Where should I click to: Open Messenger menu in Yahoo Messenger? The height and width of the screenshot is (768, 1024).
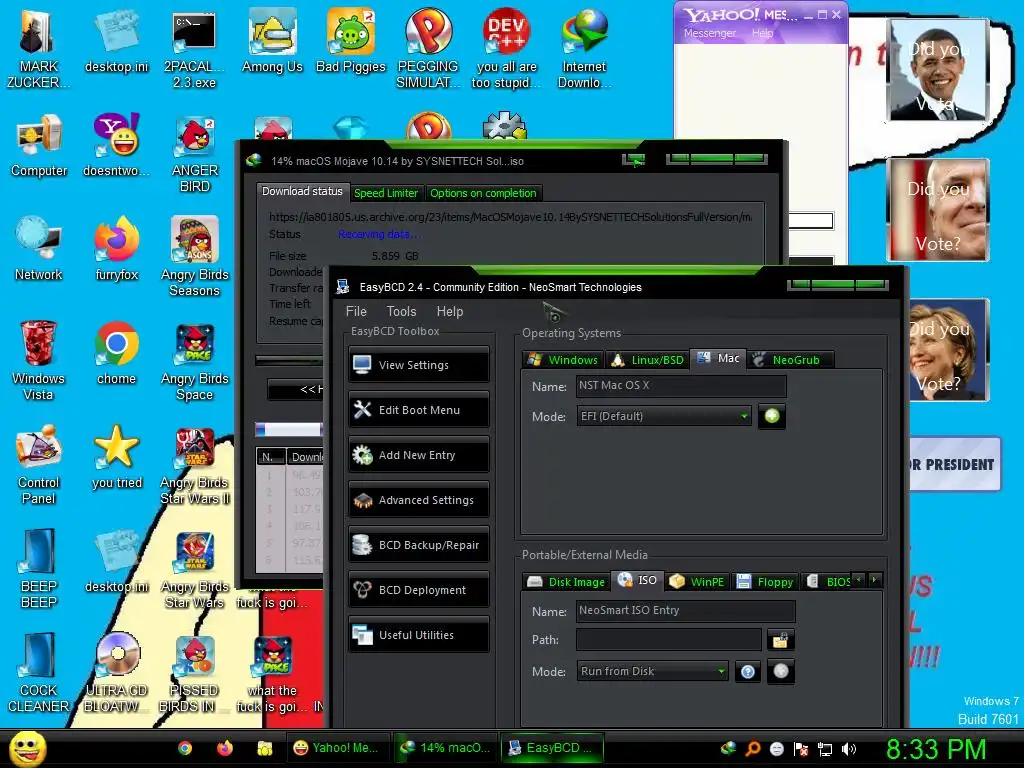[710, 33]
